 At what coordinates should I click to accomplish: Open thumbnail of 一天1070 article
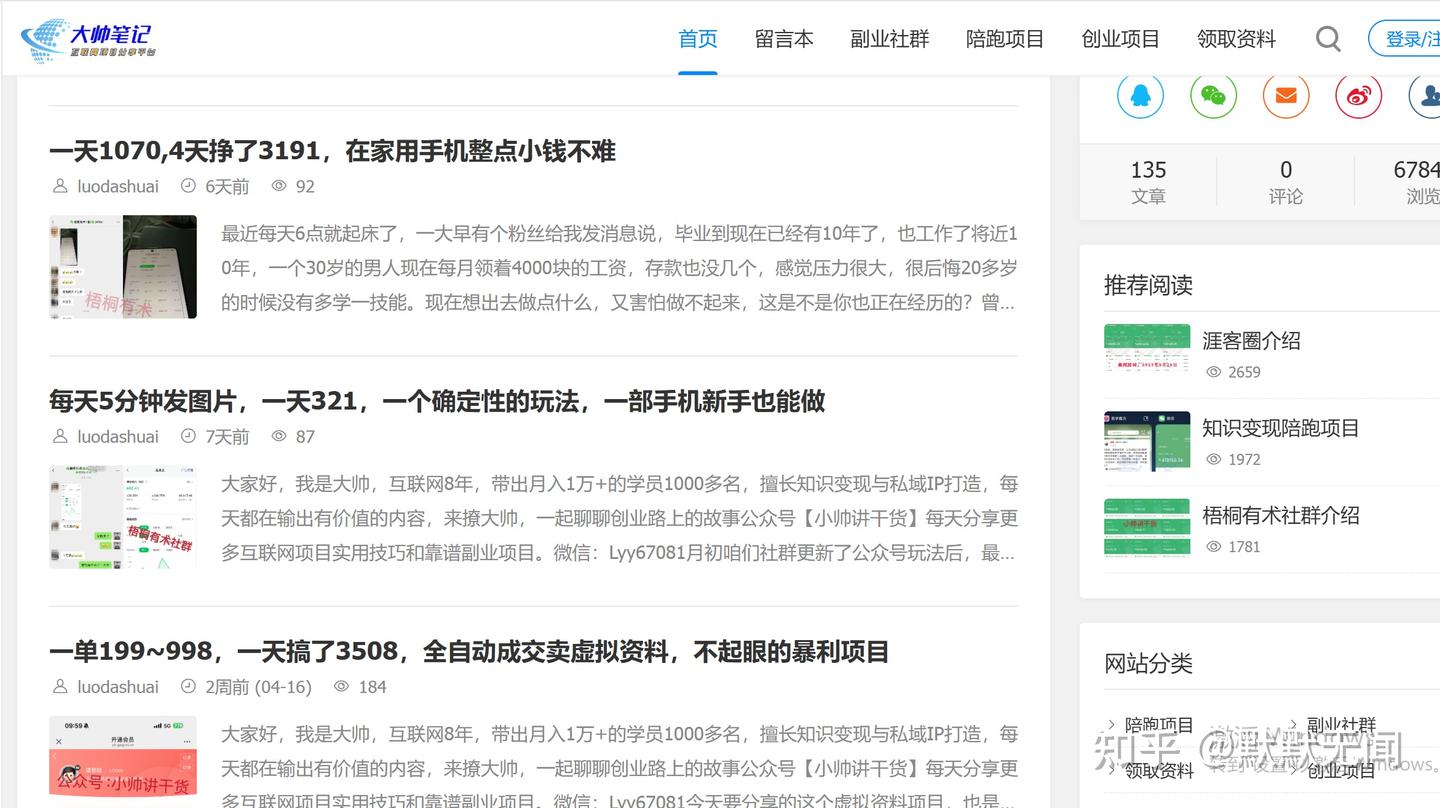123,267
